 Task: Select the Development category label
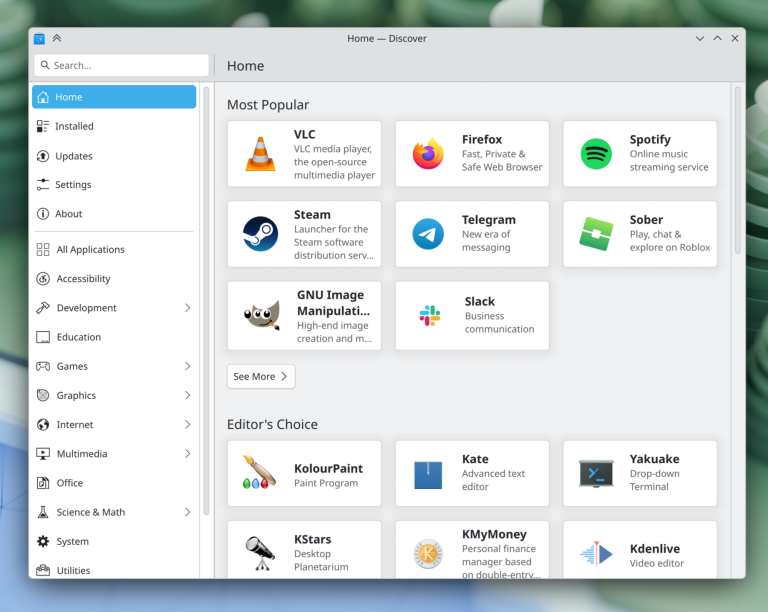point(87,308)
